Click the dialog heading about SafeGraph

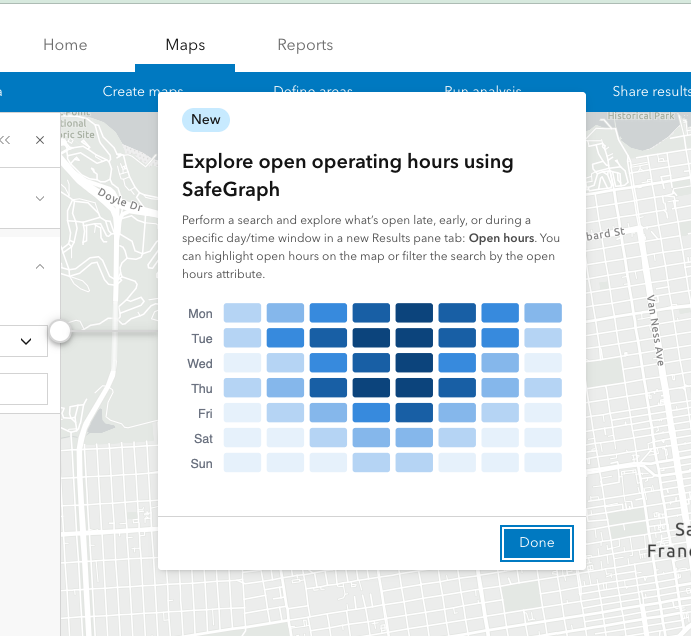tap(348, 175)
